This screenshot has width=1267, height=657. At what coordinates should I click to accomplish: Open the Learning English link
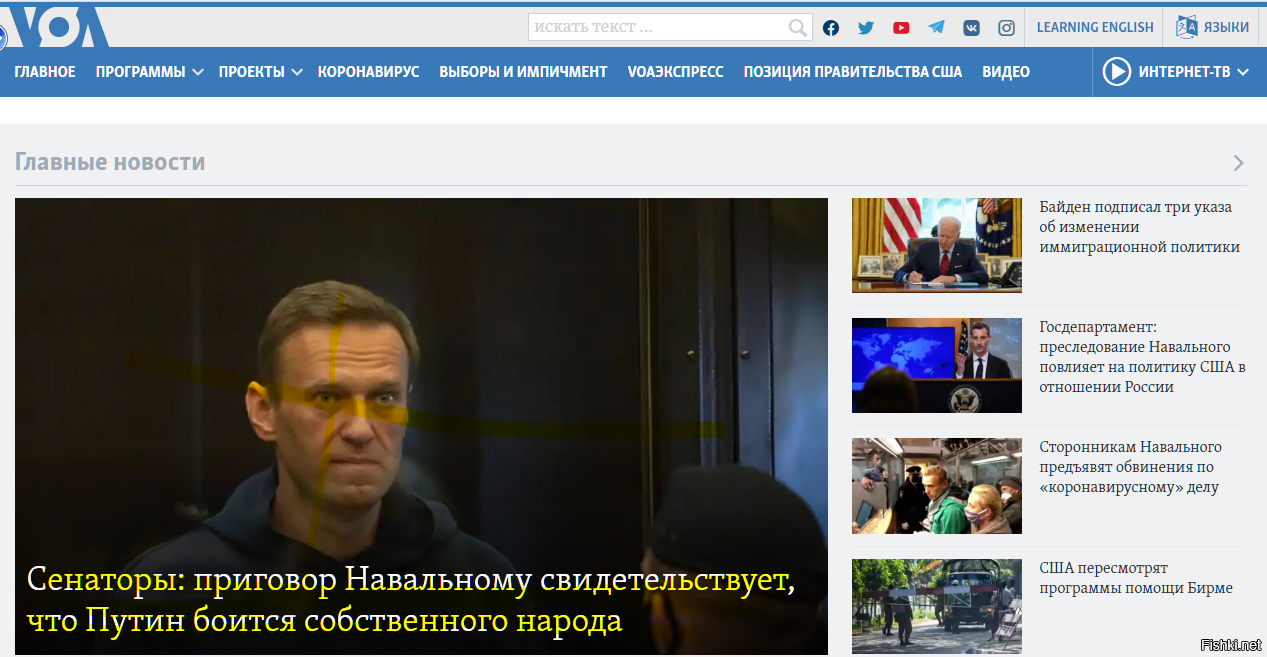[1095, 28]
